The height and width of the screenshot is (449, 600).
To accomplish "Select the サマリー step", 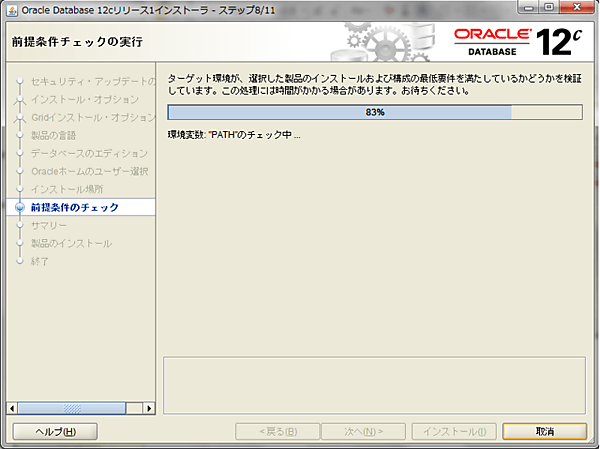I will 49,225.
